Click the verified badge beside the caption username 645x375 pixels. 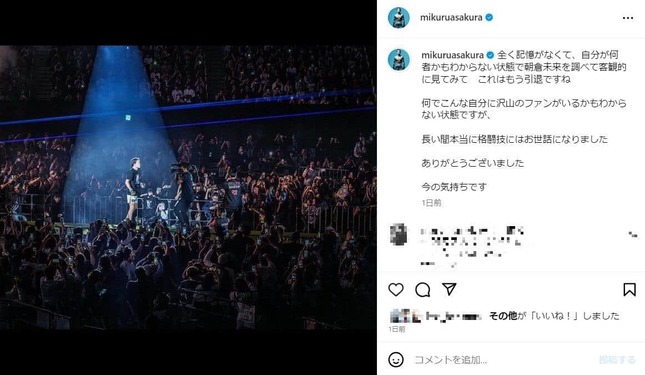[x=490, y=55]
